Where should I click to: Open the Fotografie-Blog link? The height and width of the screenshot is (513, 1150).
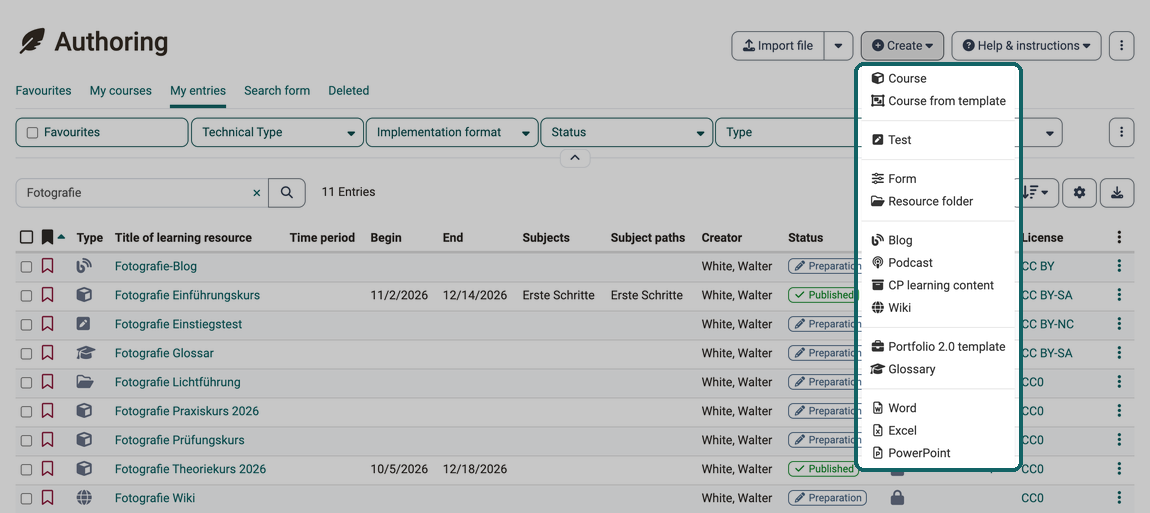[155, 266]
